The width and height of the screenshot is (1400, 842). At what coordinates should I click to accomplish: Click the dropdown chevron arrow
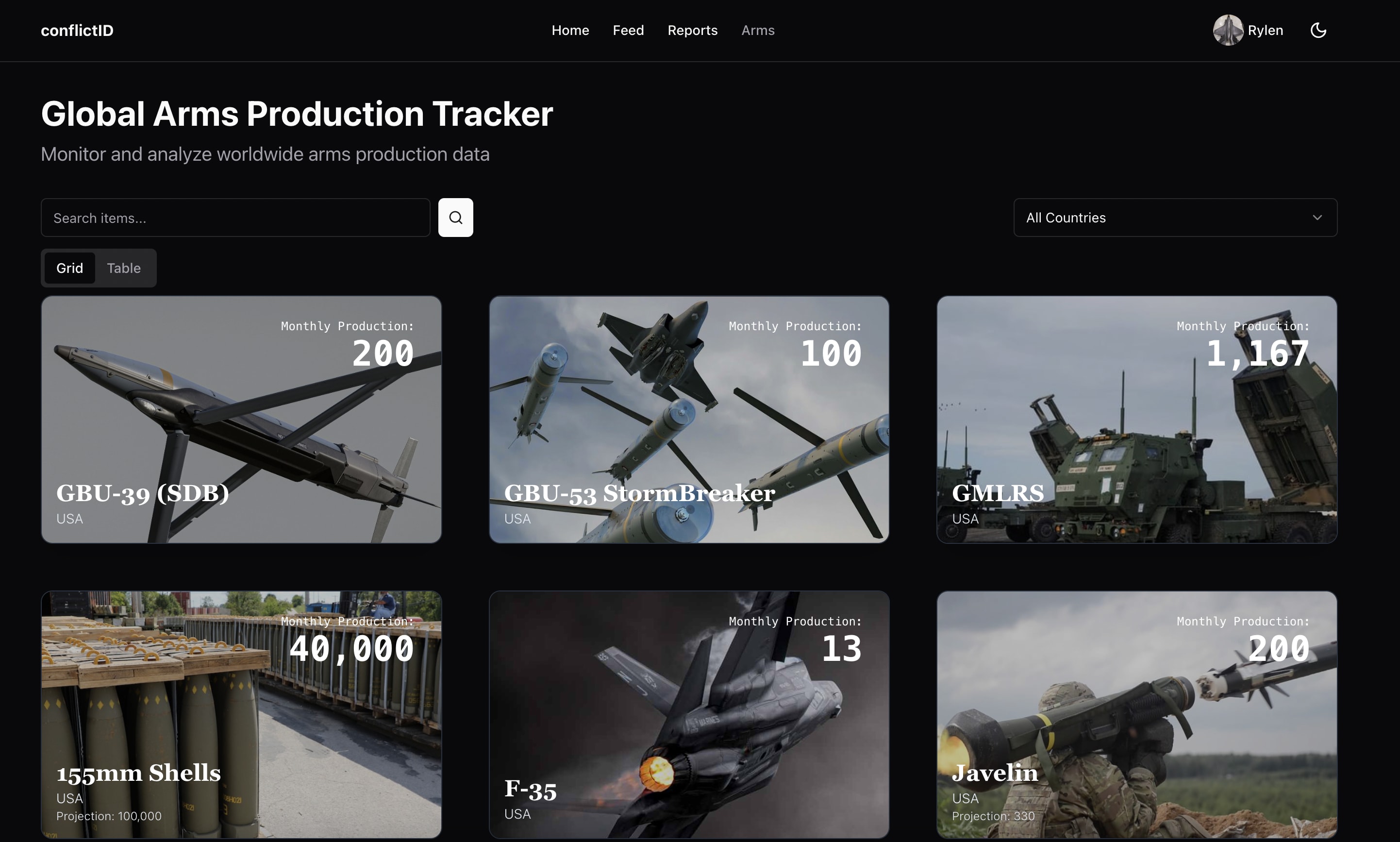[1317, 218]
